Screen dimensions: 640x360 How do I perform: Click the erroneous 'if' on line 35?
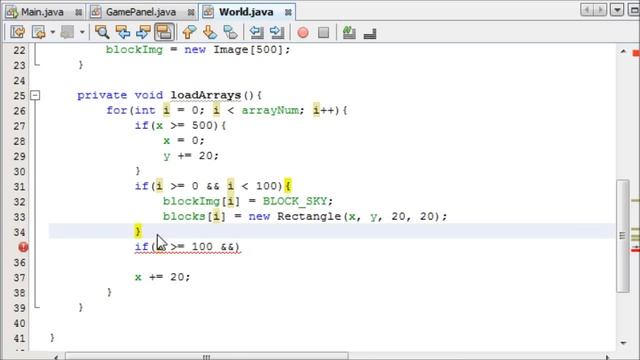pos(142,247)
